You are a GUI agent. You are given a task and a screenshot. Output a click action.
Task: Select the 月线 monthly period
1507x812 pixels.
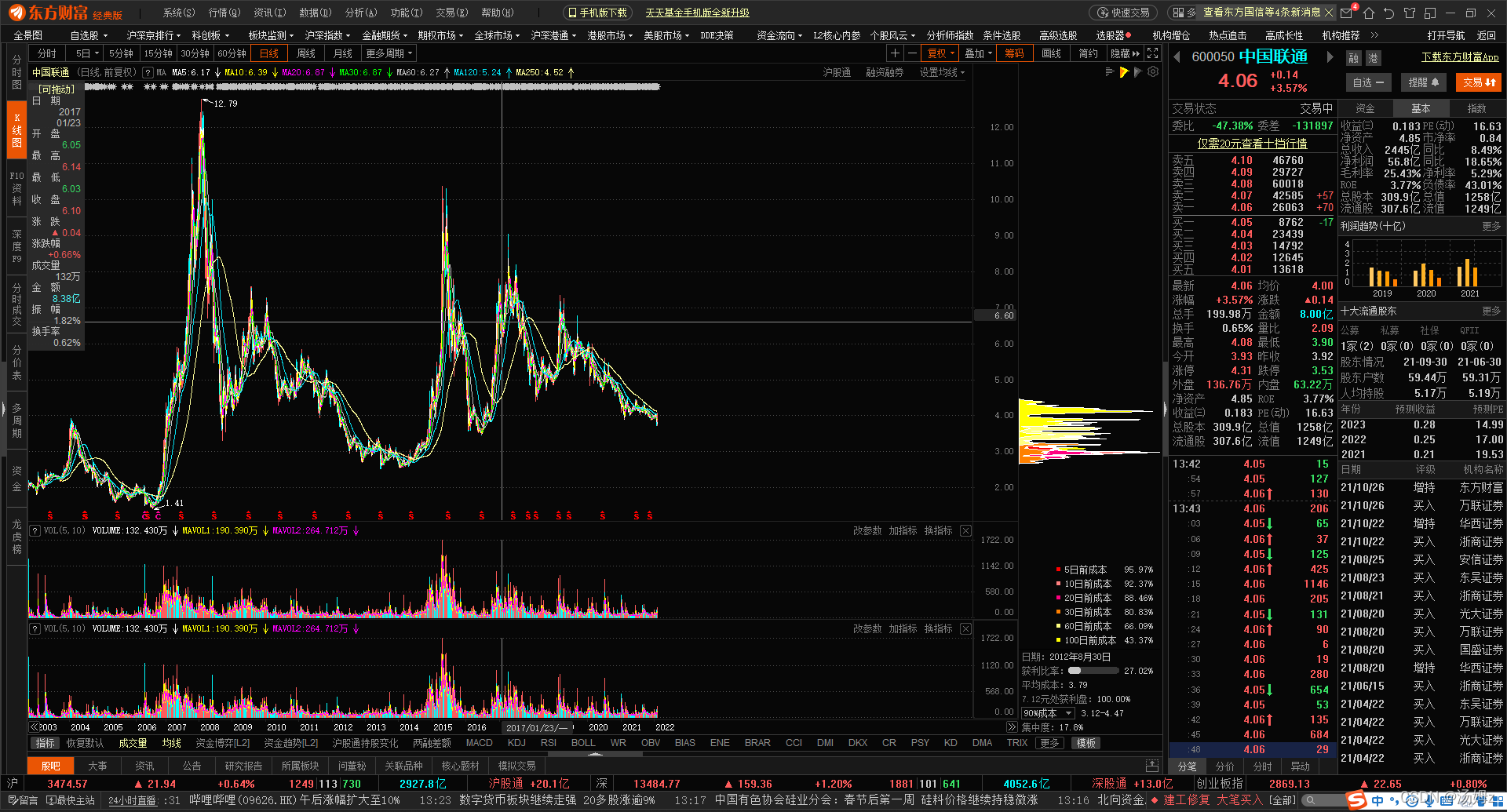(x=343, y=53)
